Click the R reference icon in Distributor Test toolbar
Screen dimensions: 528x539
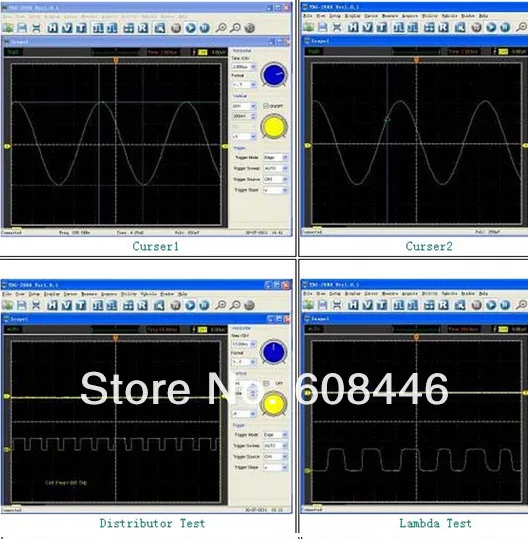143,305
